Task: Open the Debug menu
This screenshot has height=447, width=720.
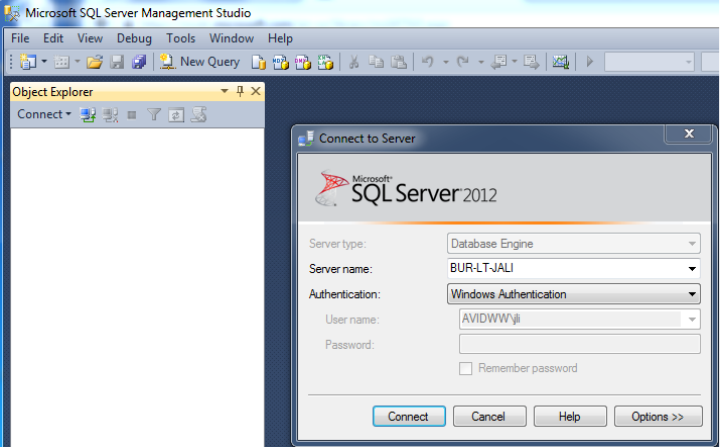Action: click(134, 38)
